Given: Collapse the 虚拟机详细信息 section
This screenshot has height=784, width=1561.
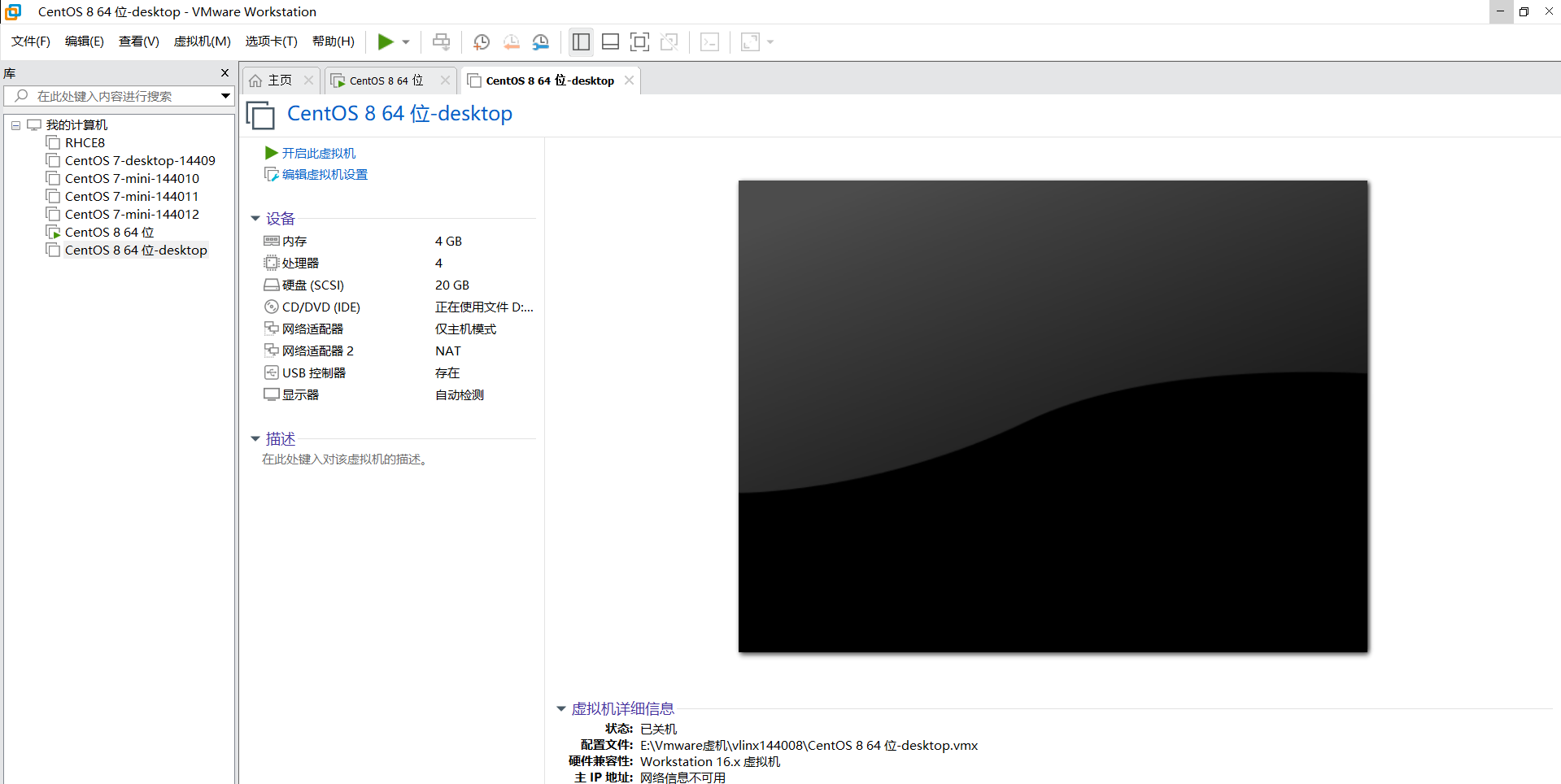Looking at the screenshot, I should coord(560,708).
